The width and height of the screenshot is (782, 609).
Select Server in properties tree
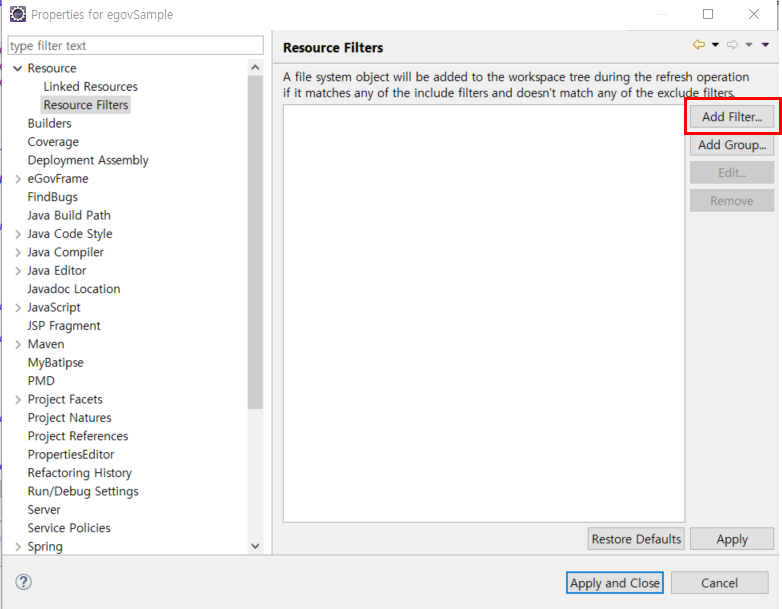coord(44,510)
